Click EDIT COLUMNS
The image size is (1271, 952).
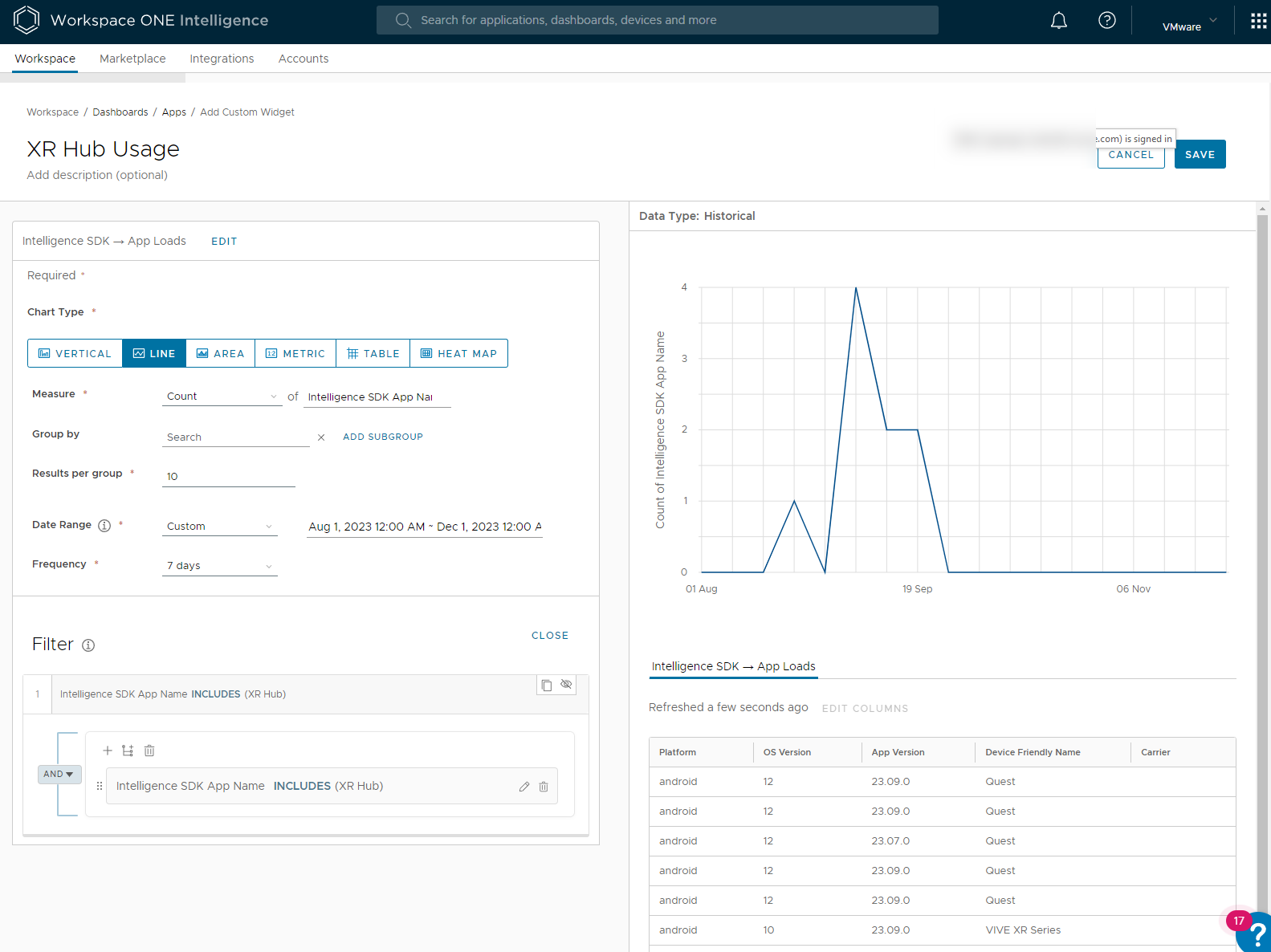[865, 709]
